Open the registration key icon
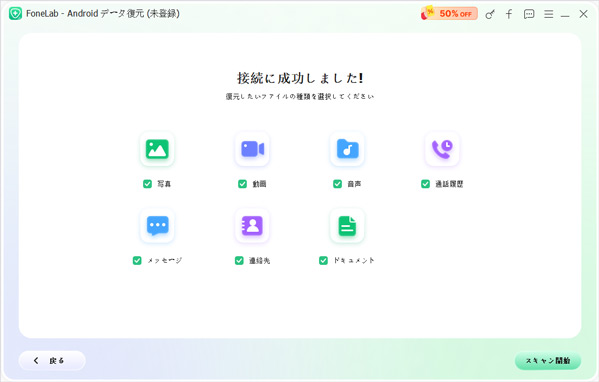 pos(490,15)
